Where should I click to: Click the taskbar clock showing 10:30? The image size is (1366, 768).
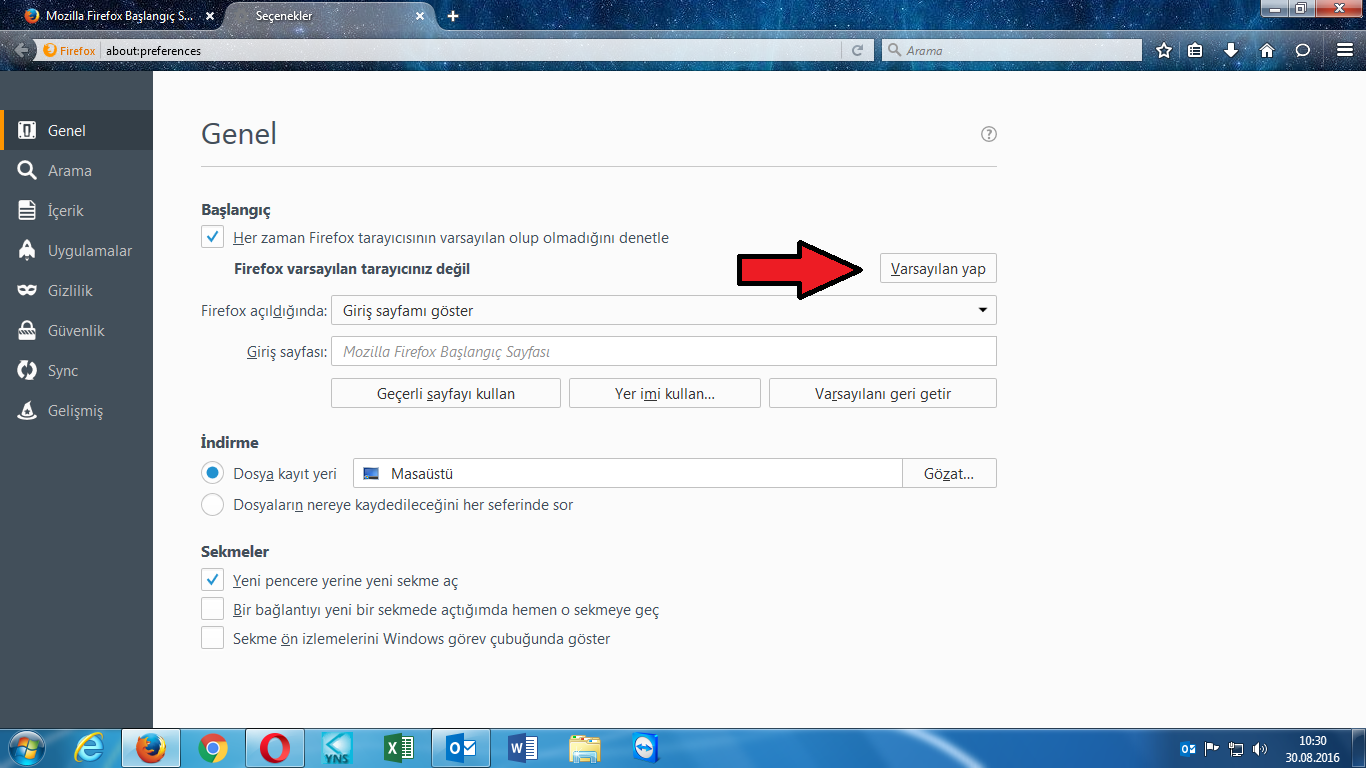[x=1312, y=748]
